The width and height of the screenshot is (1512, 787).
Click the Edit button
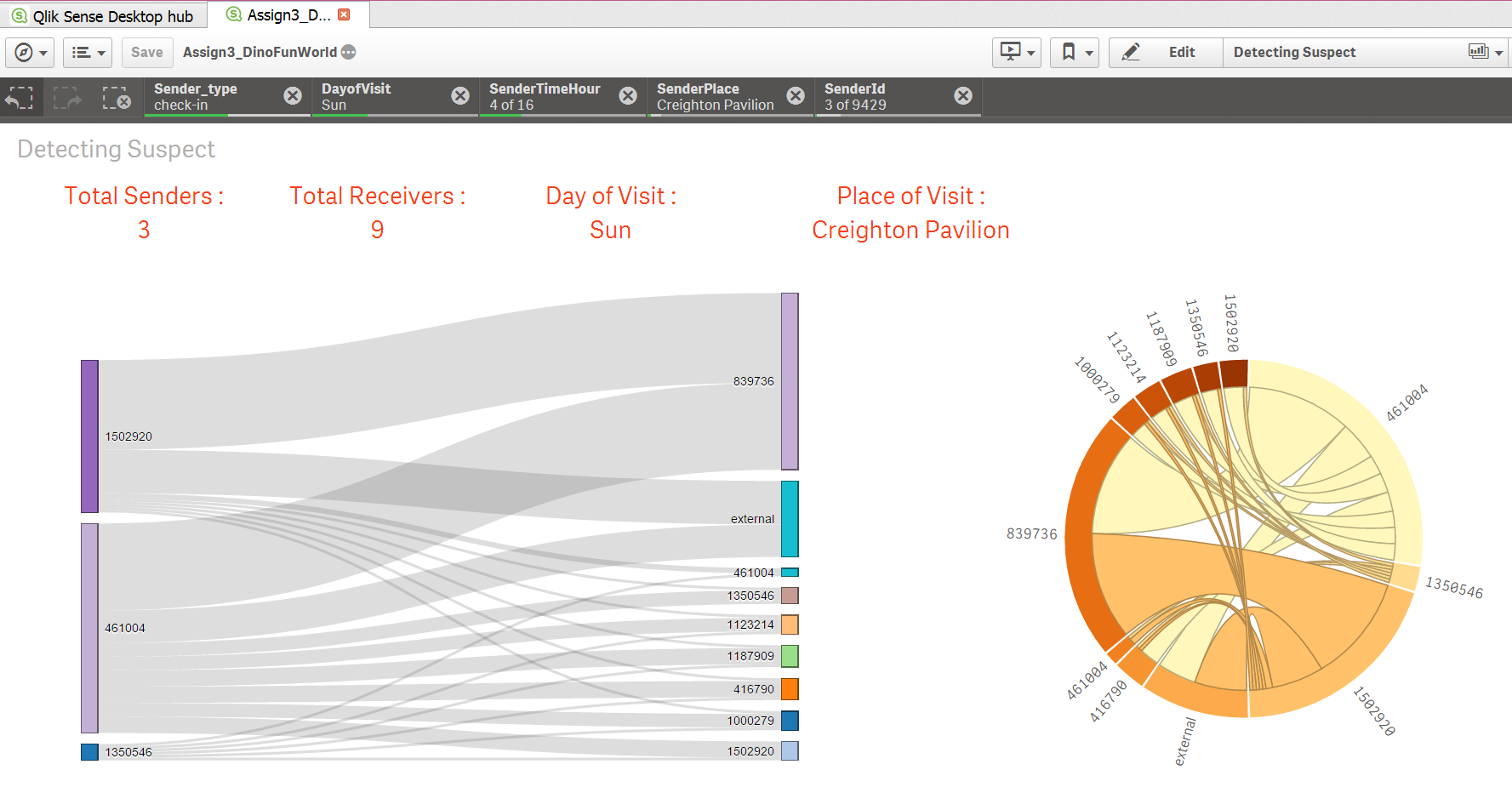click(1166, 53)
